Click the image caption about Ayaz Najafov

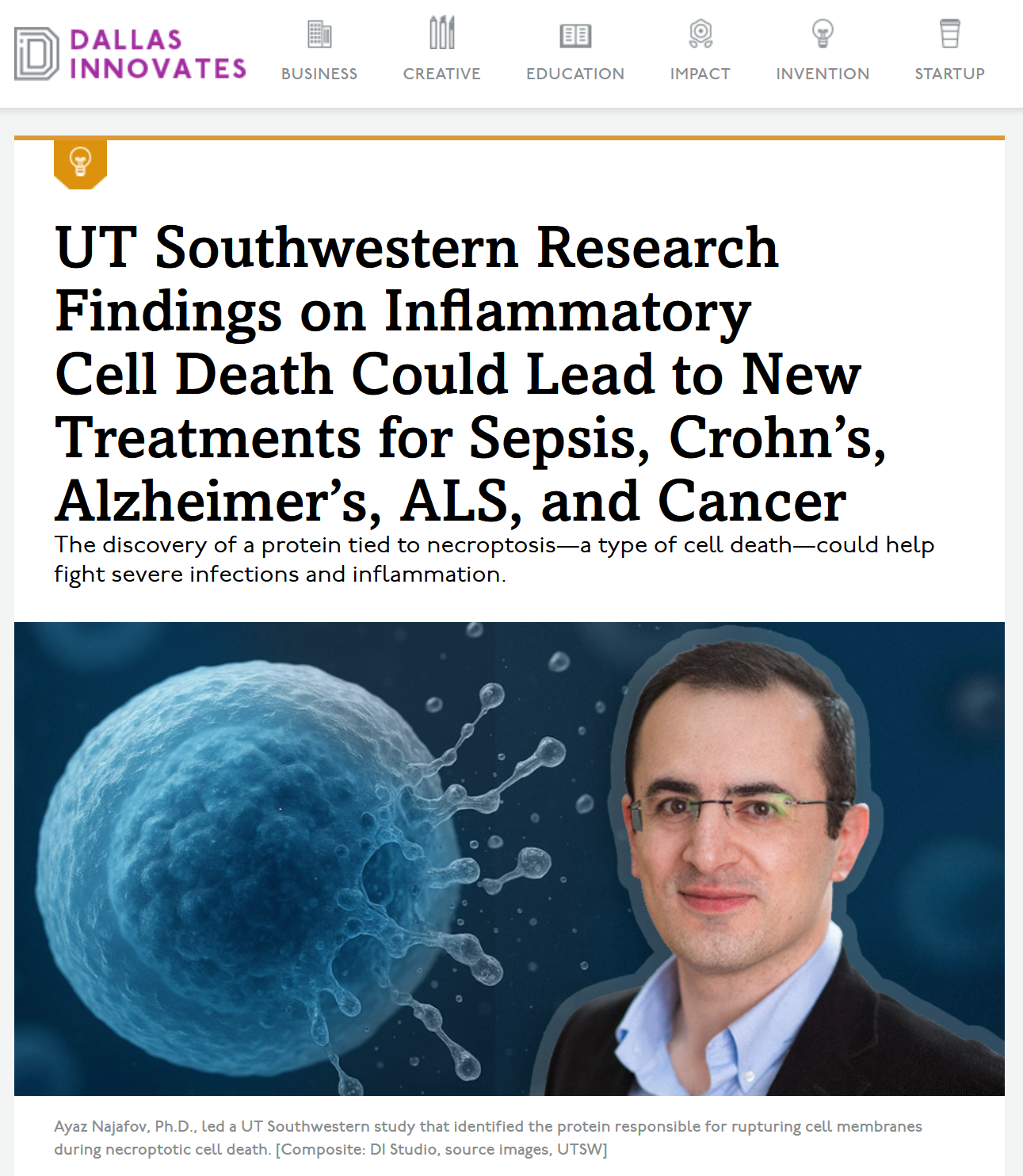tap(487, 1137)
